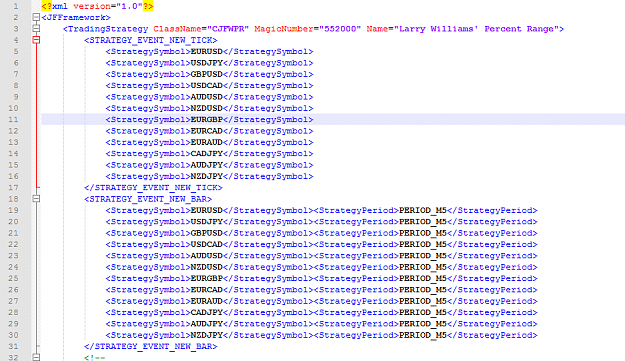
Task: Click EURAUD on line 13
Action: [x=206, y=142]
